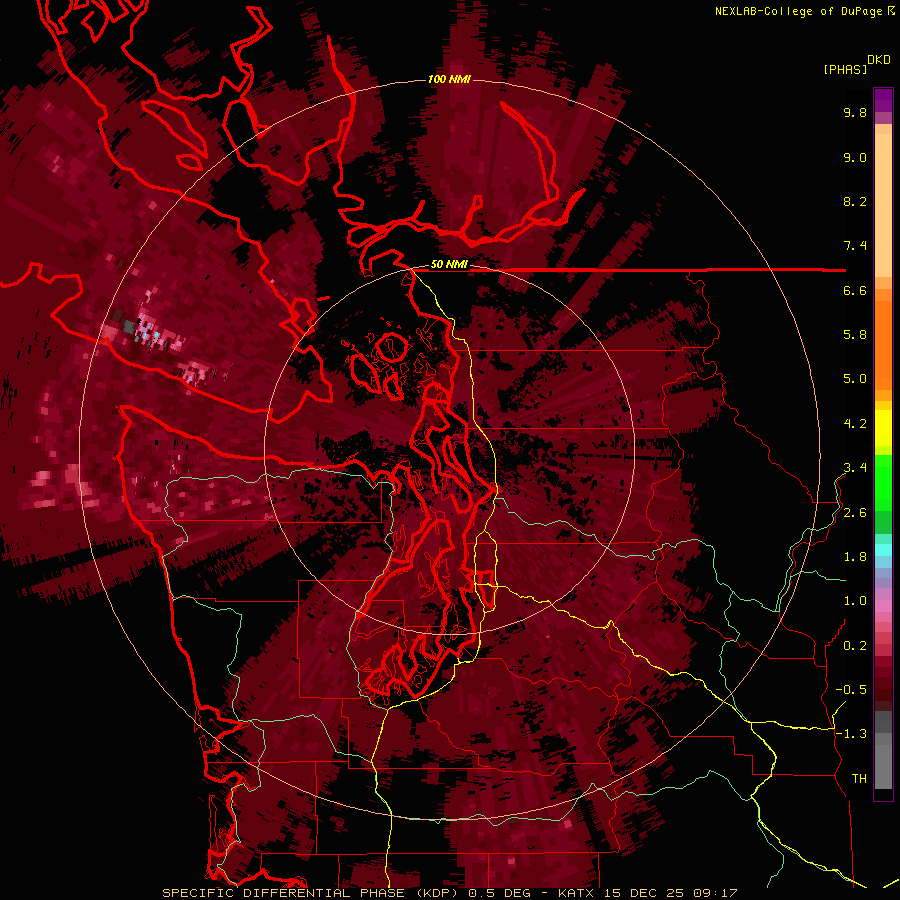This screenshot has height=900, width=900.
Task: Click the 6.6 value on the color scale
Action: coord(855,290)
